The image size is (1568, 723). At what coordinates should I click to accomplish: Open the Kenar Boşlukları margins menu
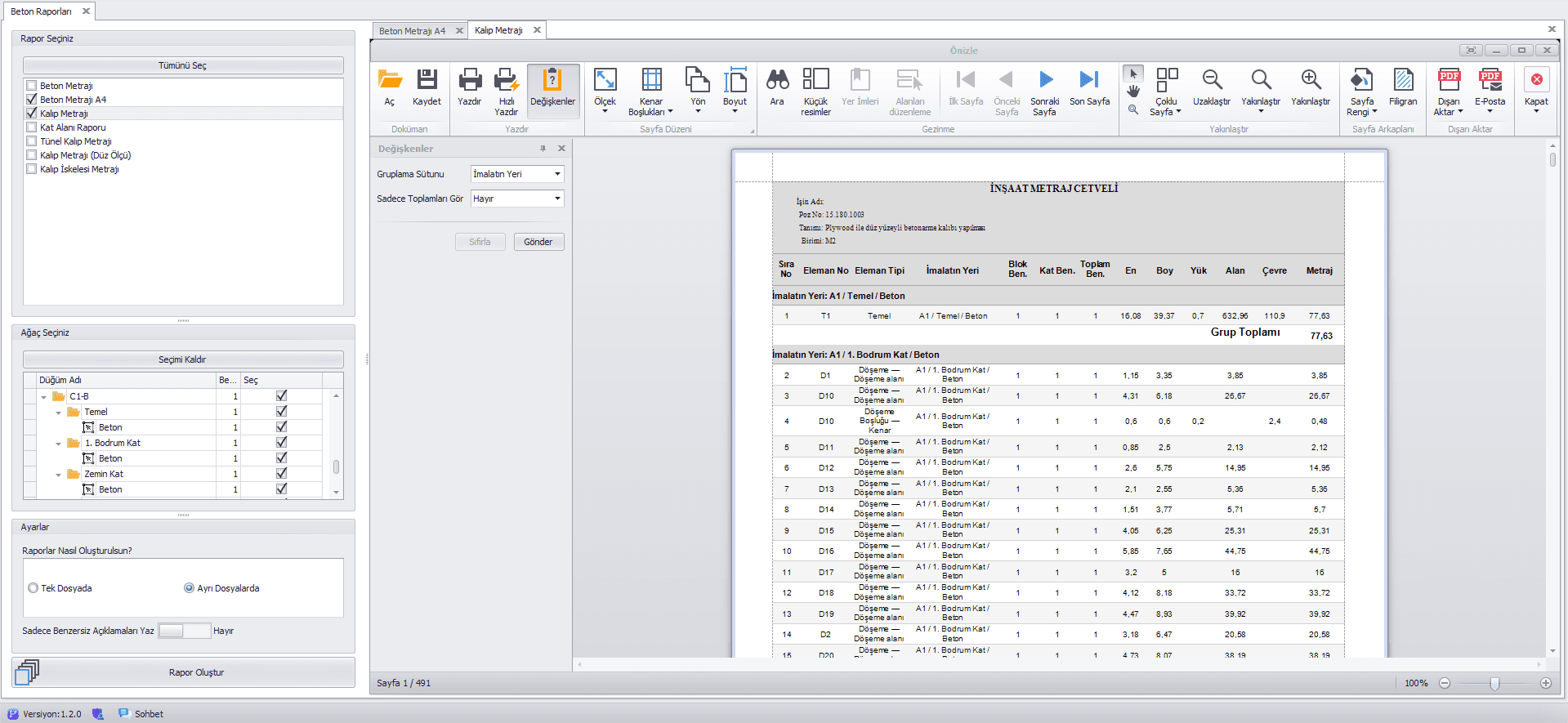point(651,91)
